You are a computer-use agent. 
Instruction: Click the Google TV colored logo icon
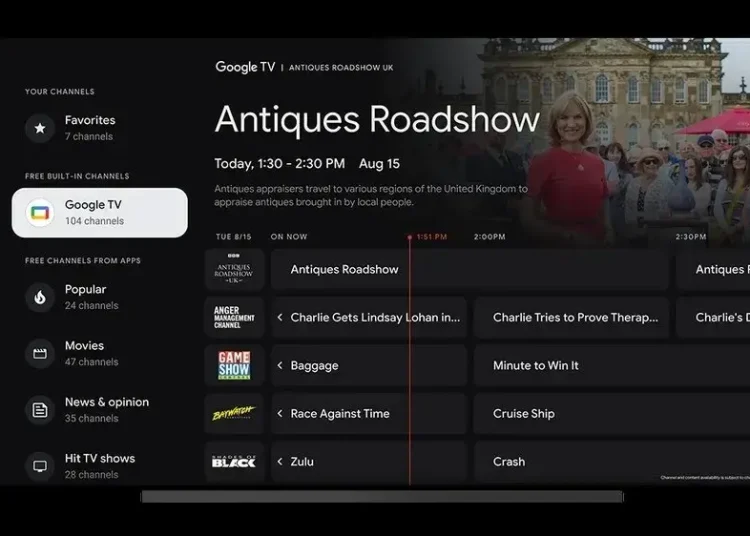[40, 212]
